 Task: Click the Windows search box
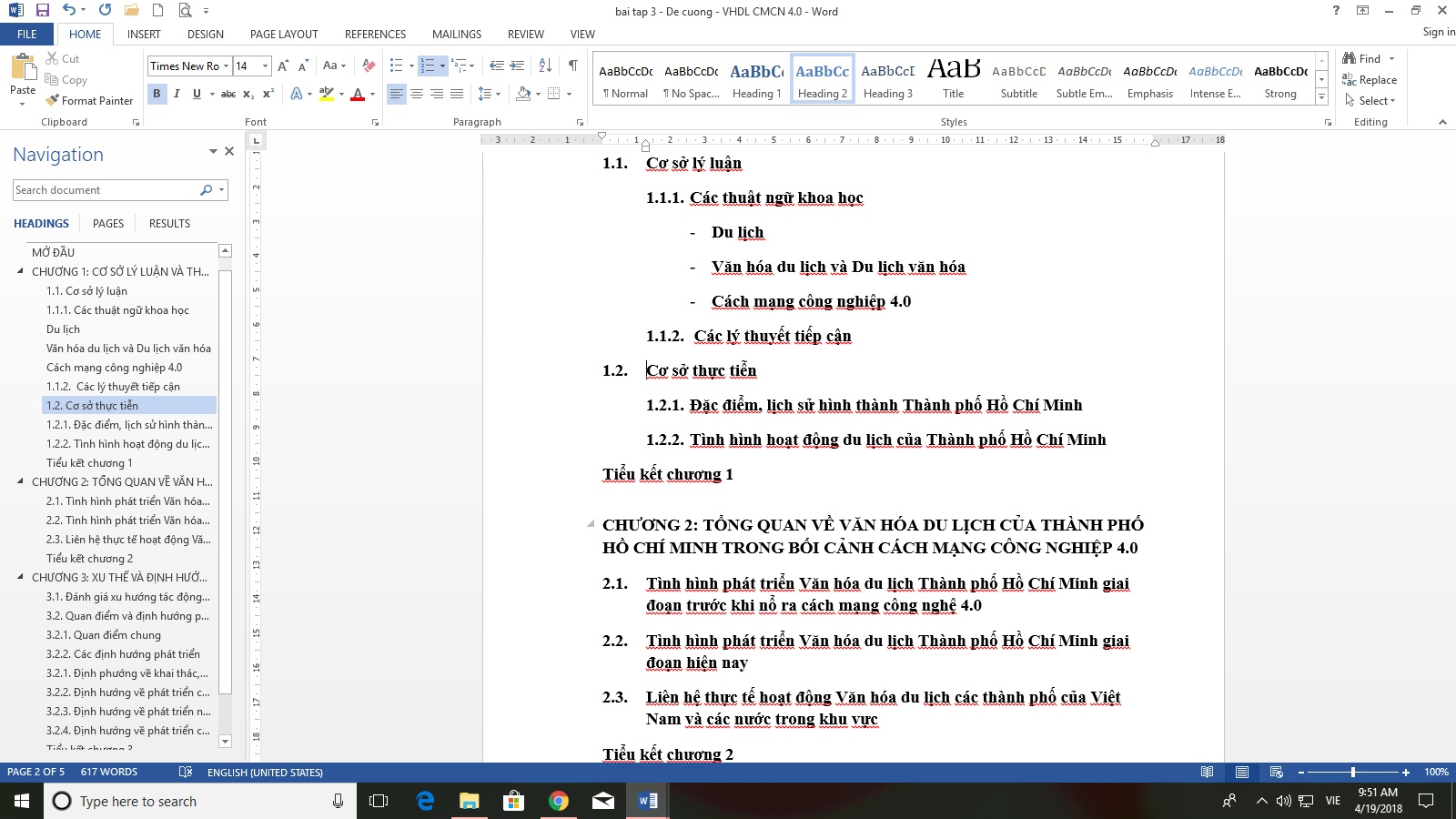200,801
